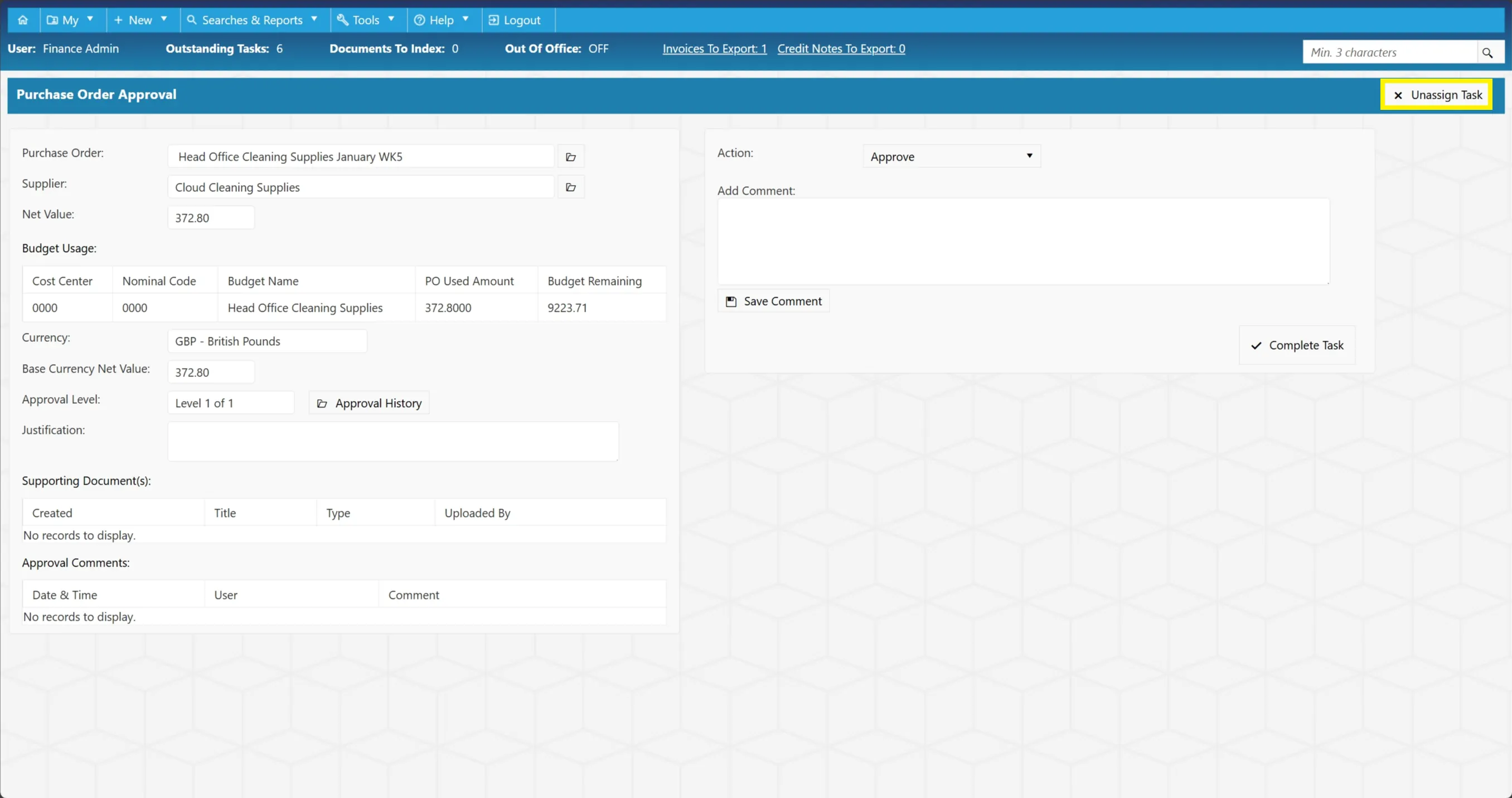Click the Budget Remaining column header
Viewport: 1512px width, 798px height.
tap(602, 280)
